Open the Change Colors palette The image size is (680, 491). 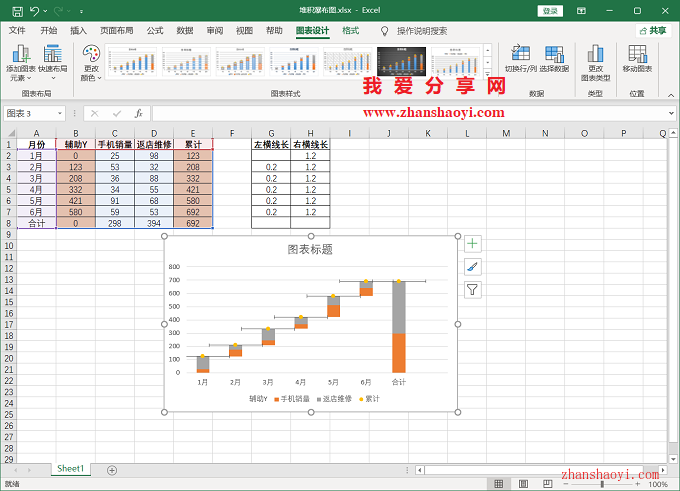[x=91, y=63]
